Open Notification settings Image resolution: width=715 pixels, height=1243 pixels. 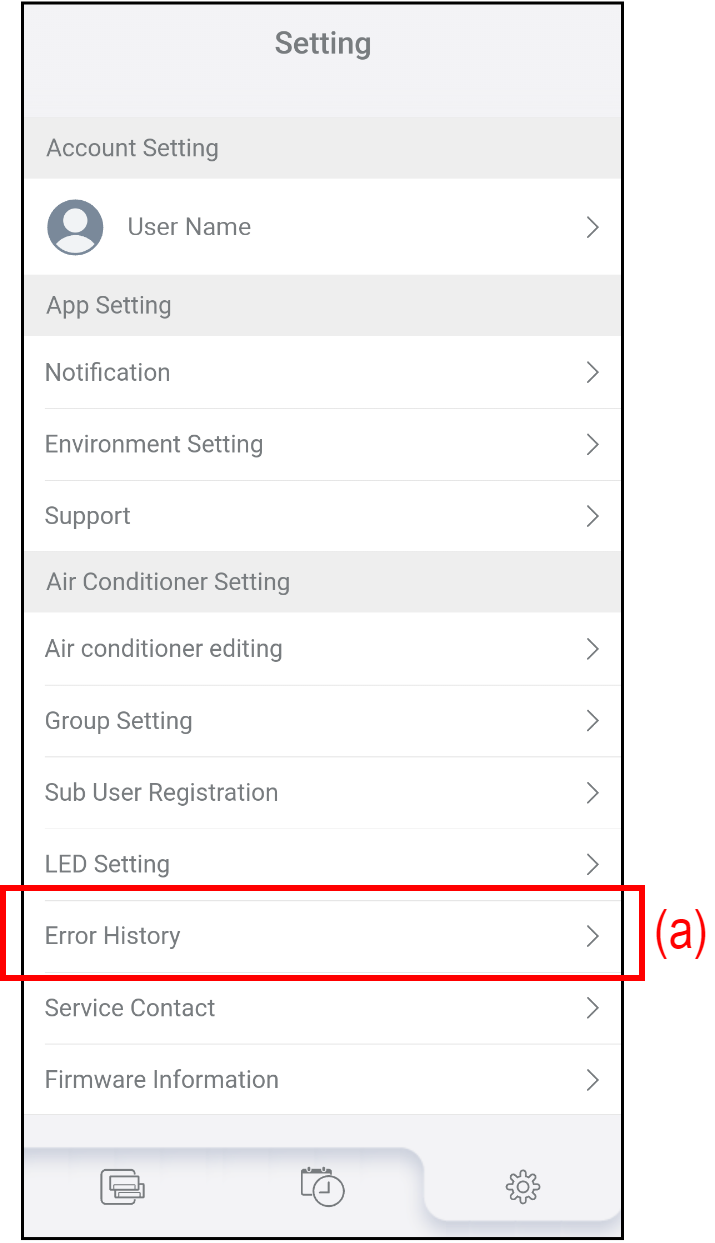click(108, 373)
